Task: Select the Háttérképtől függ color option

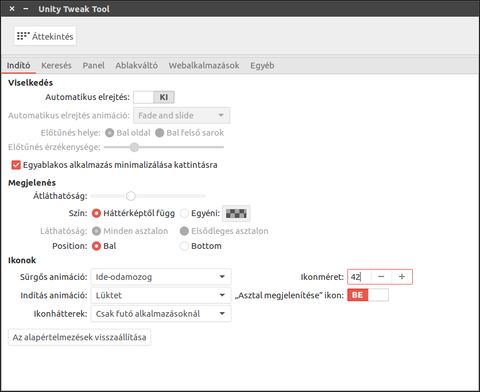Action: pos(96,213)
